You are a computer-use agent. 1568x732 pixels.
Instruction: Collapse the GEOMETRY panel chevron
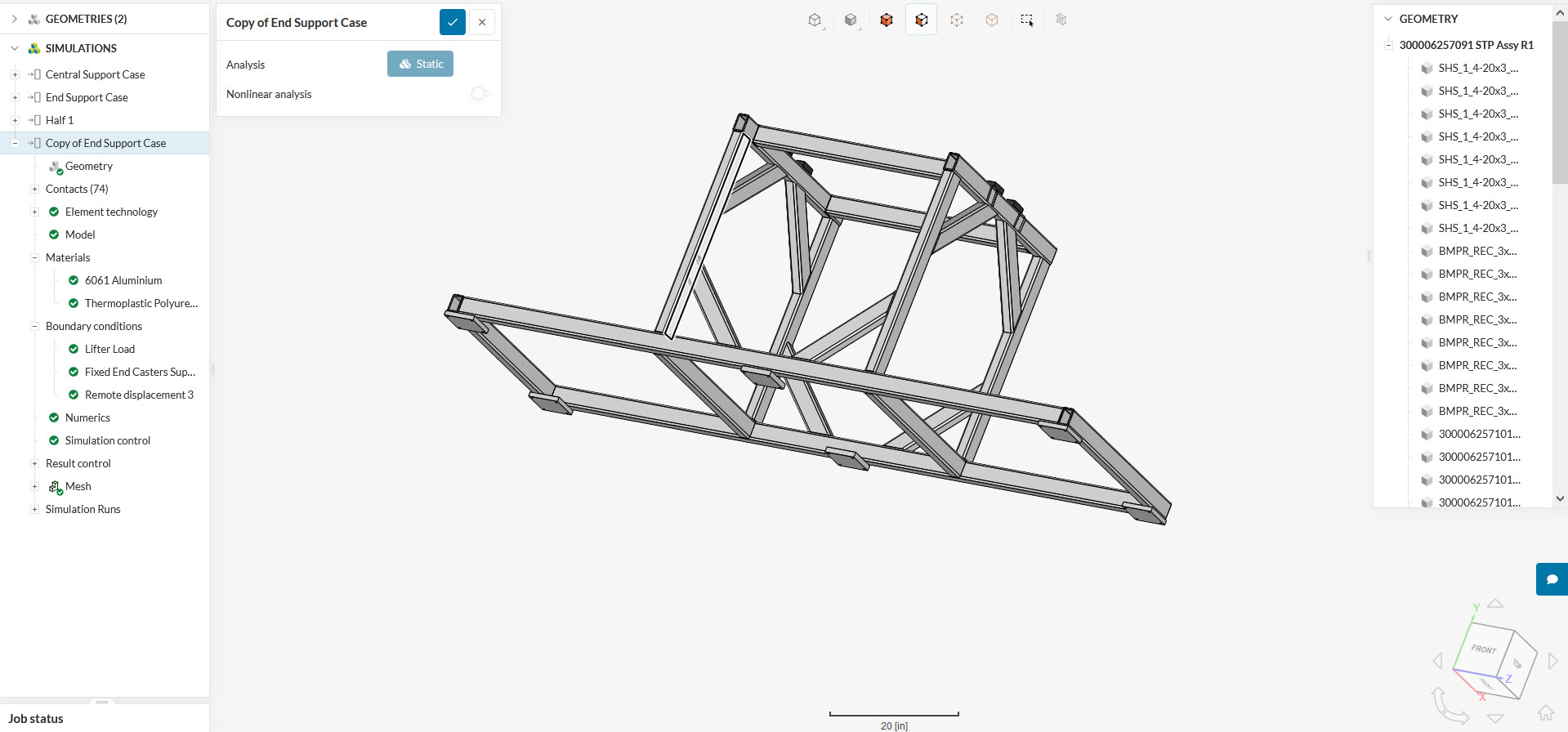(x=1387, y=19)
